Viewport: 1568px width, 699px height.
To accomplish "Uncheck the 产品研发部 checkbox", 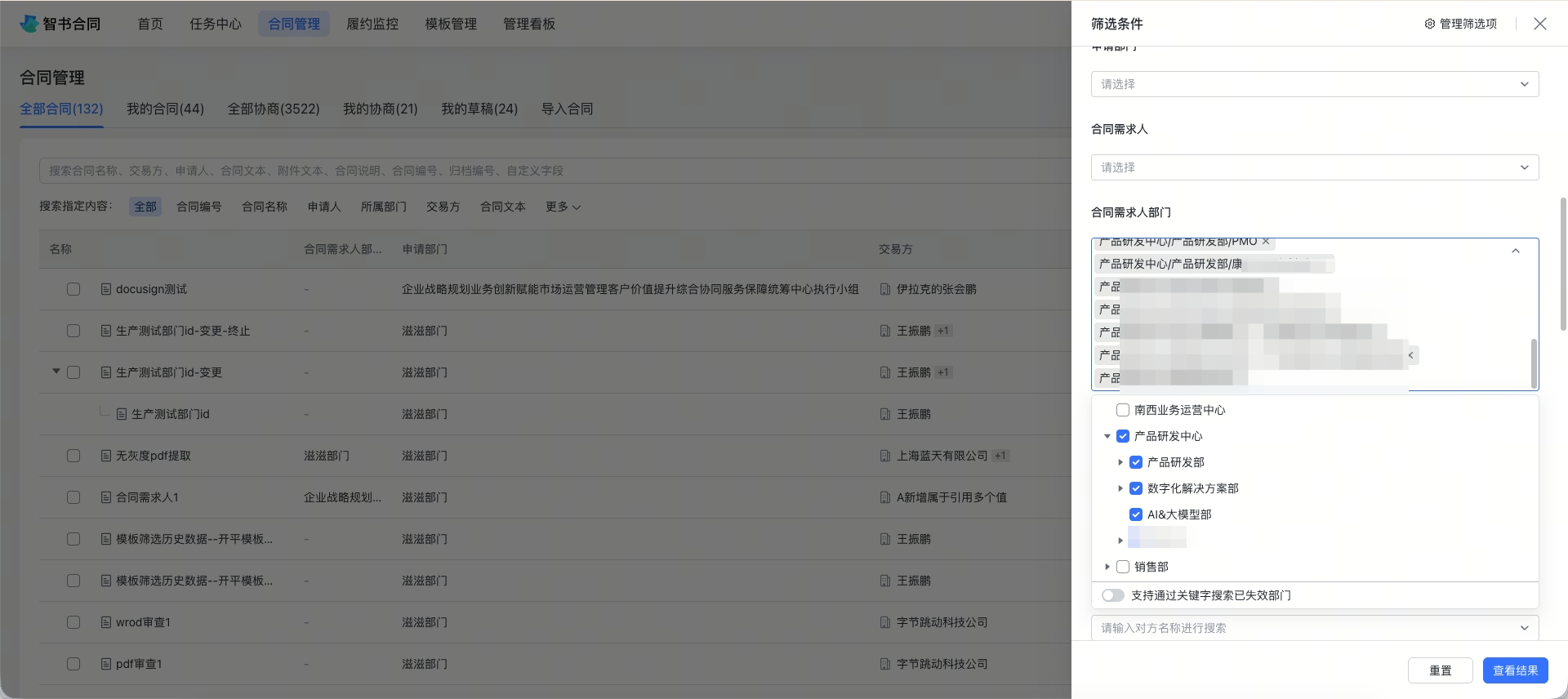I will 1136,462.
